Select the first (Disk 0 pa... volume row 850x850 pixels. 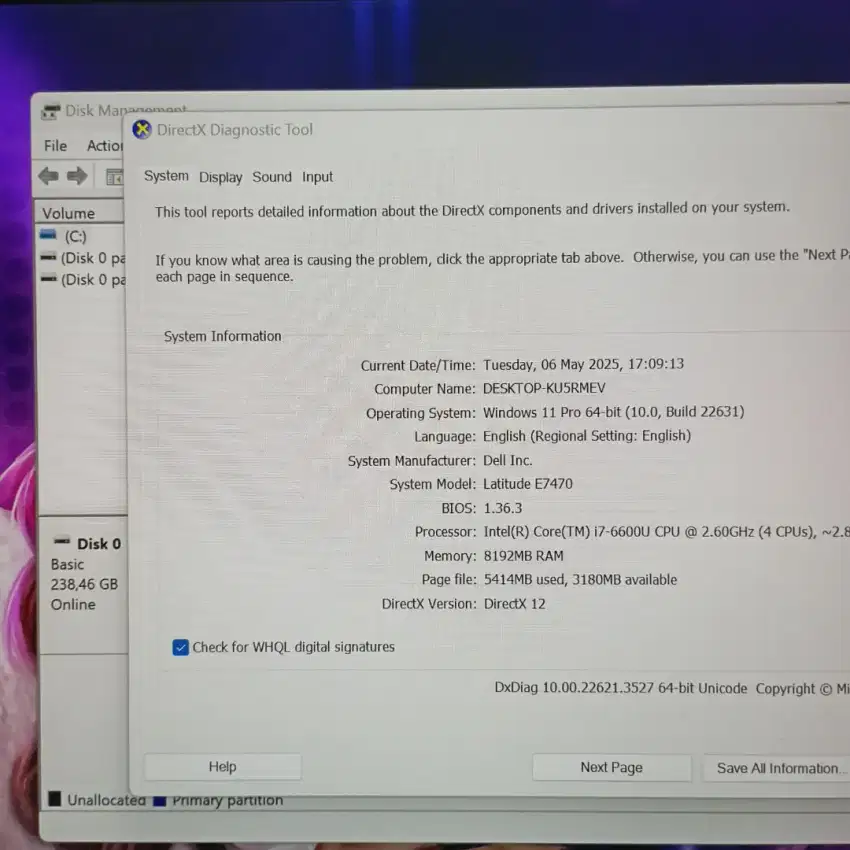83,258
